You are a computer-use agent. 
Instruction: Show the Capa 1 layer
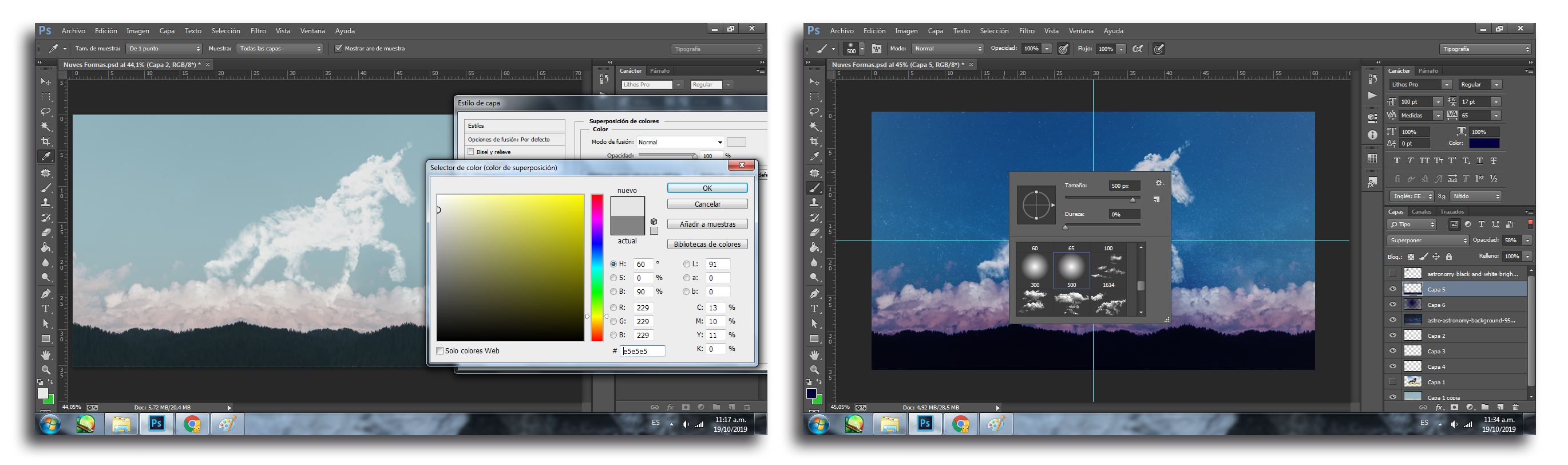click(x=1393, y=381)
